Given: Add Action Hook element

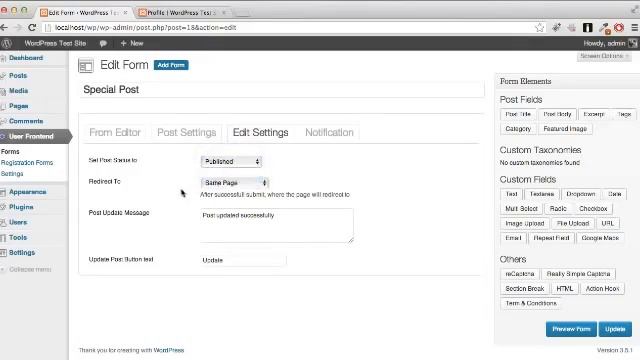Looking at the screenshot, I should tap(602, 289).
